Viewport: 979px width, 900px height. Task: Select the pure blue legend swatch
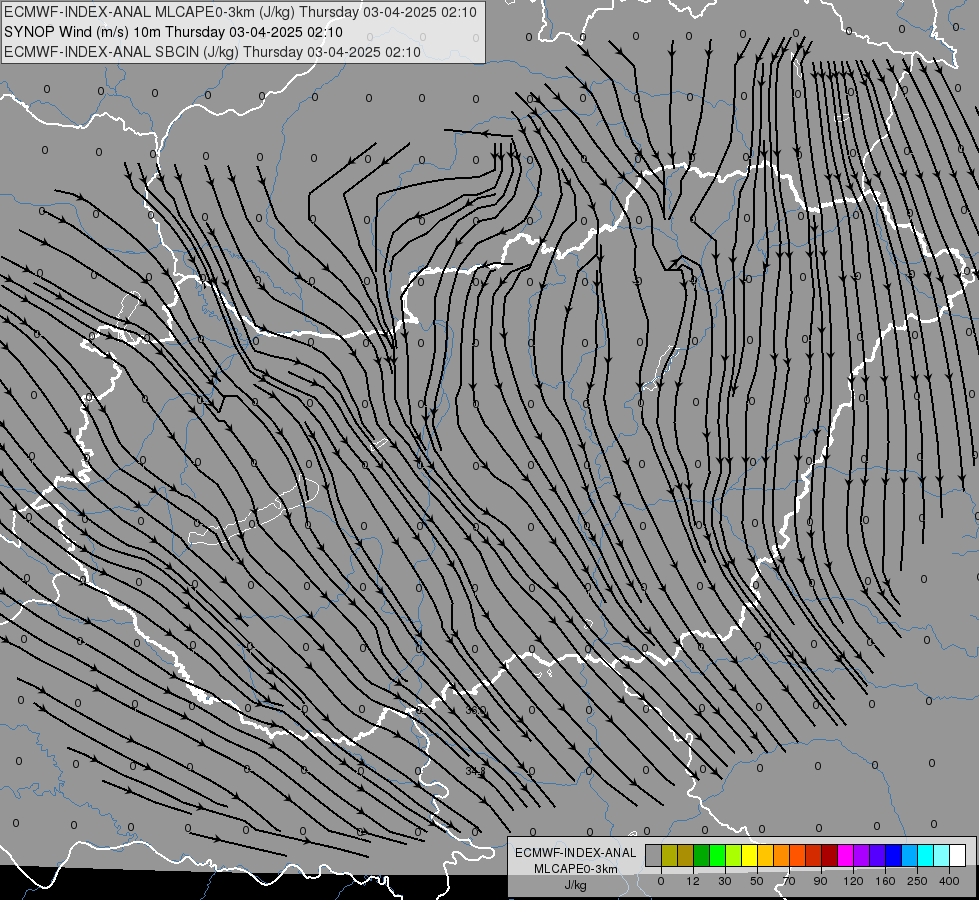[x=894, y=855]
